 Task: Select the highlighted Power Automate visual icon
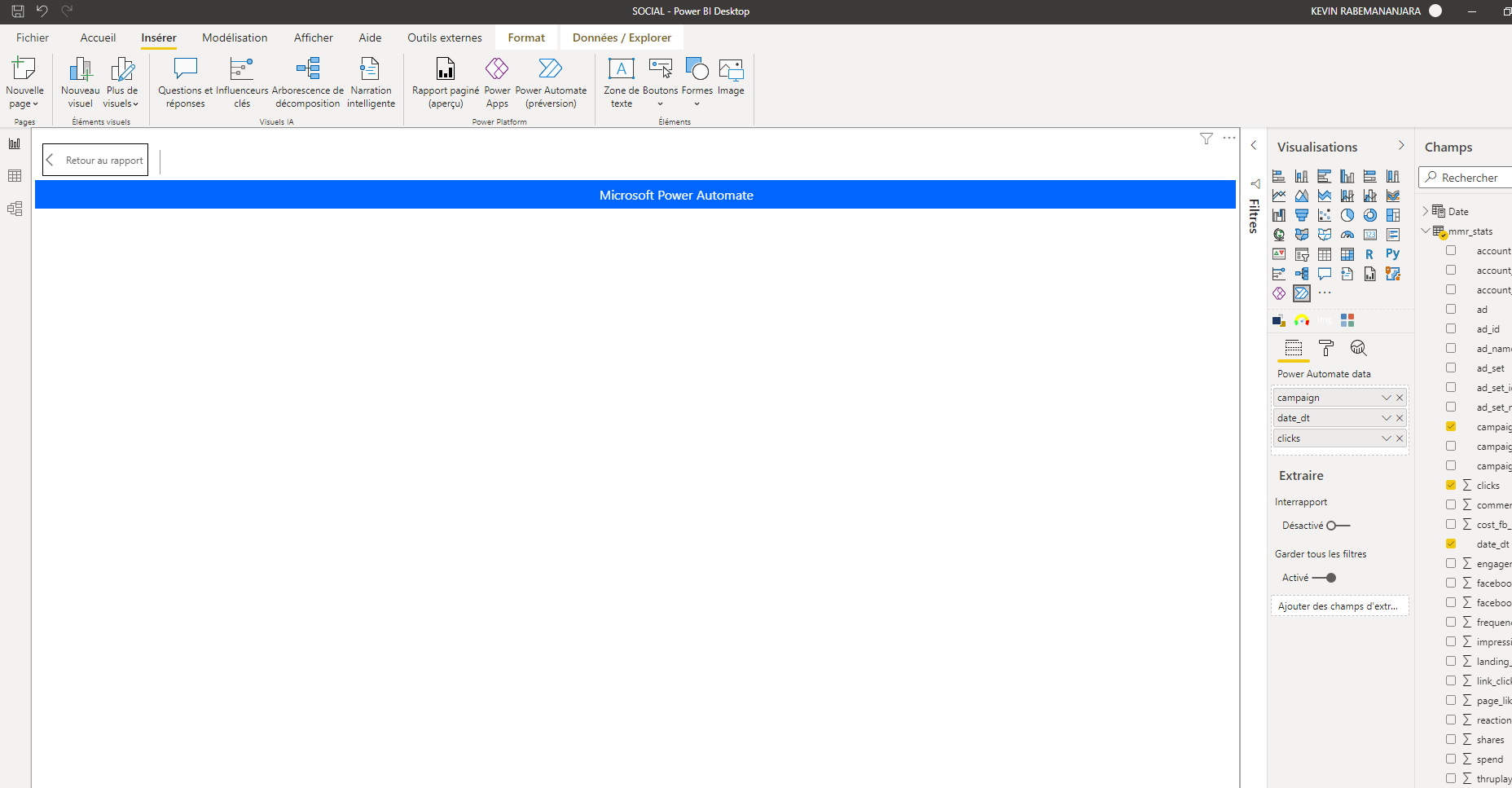point(1302,293)
